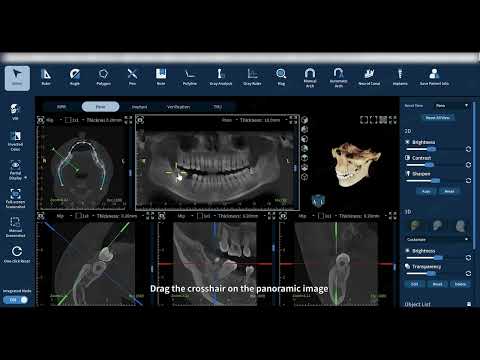The image size is (480, 360).
Task: Reset the 2D Brightness with its circular arrow
Action: 468,149
